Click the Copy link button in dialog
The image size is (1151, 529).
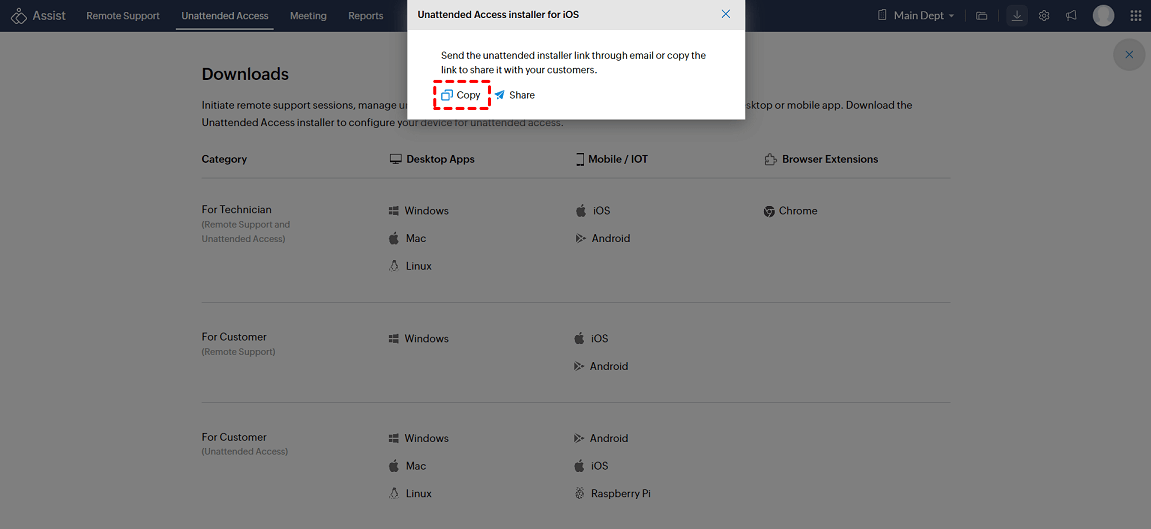pyautogui.click(x=461, y=95)
